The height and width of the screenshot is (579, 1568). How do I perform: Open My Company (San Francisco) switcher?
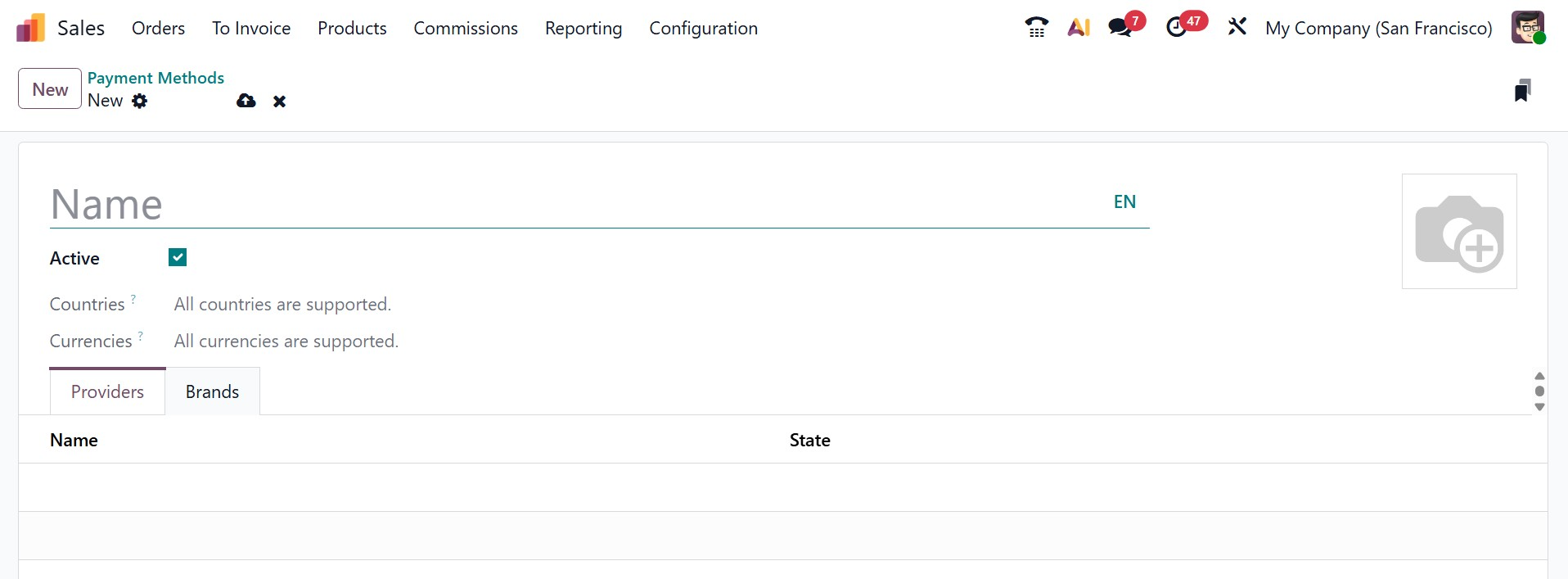point(1378,28)
